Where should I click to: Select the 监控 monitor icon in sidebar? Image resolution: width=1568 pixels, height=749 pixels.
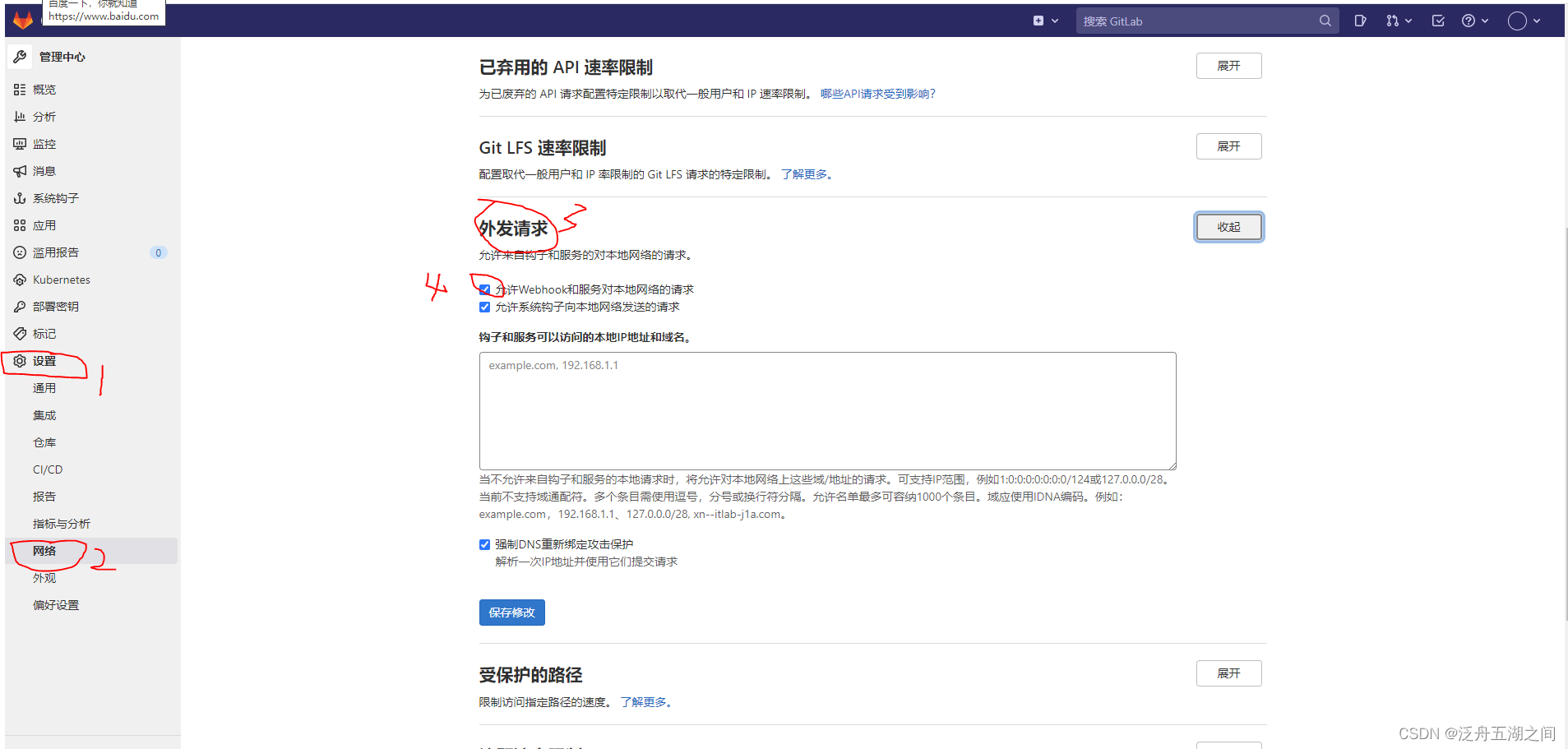20,143
